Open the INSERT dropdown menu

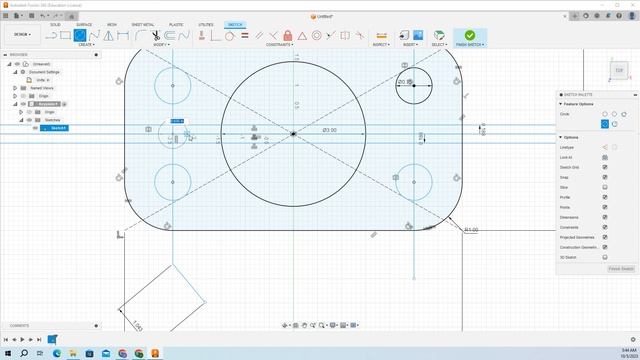click(x=410, y=44)
